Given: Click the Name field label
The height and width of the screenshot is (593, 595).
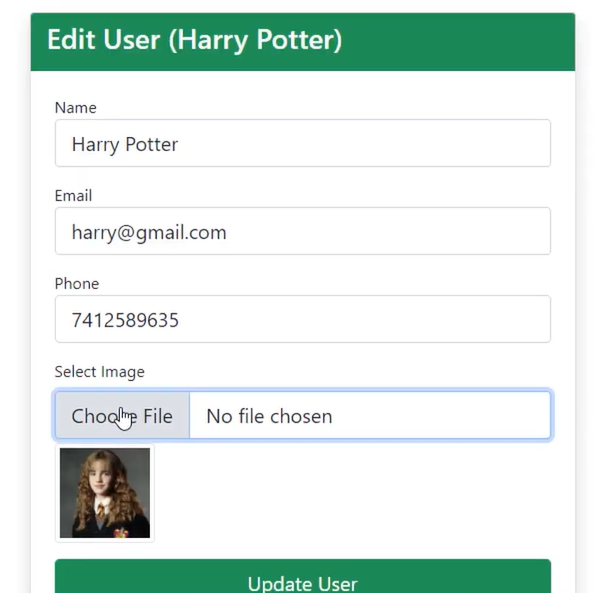Looking at the screenshot, I should tap(76, 108).
